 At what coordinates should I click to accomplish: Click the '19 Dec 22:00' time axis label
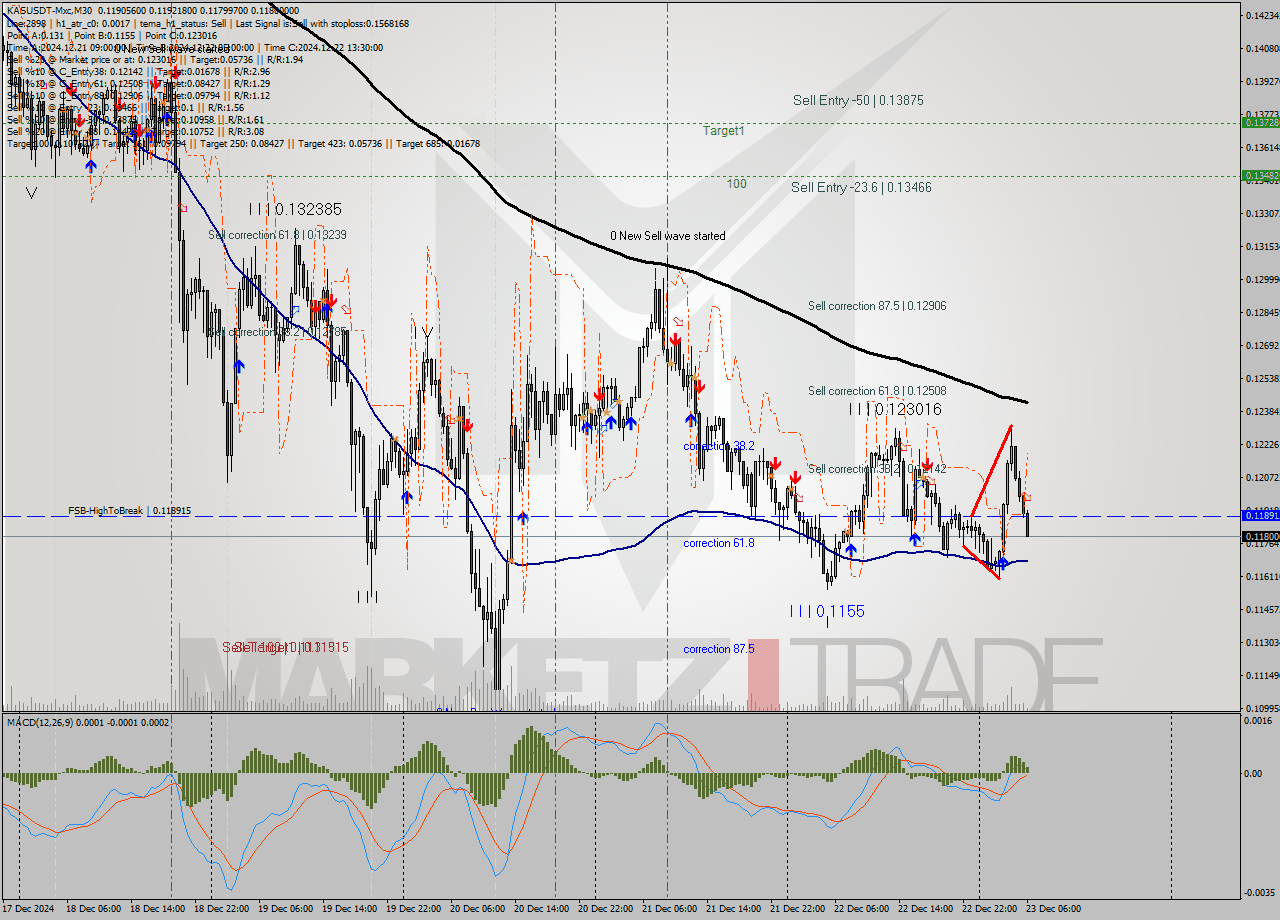416,909
